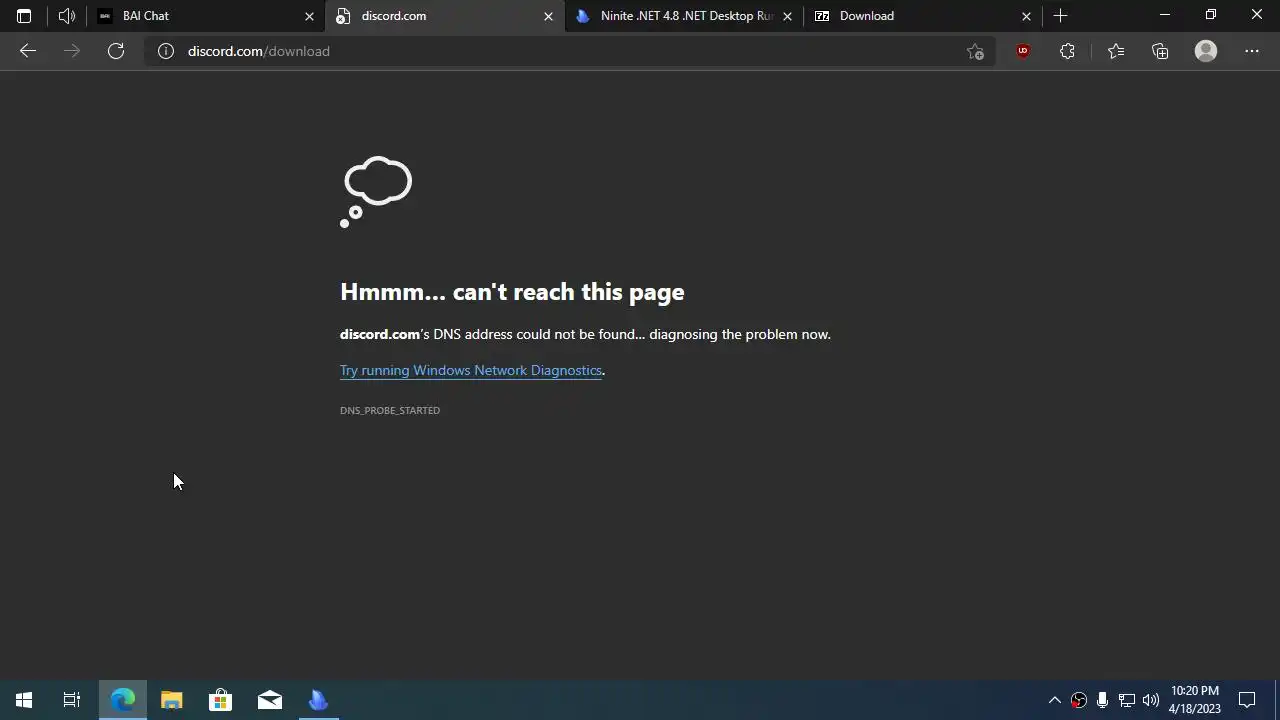The width and height of the screenshot is (1280, 720).
Task: Launch Microsoft Store from the taskbar
Action: tap(220, 700)
